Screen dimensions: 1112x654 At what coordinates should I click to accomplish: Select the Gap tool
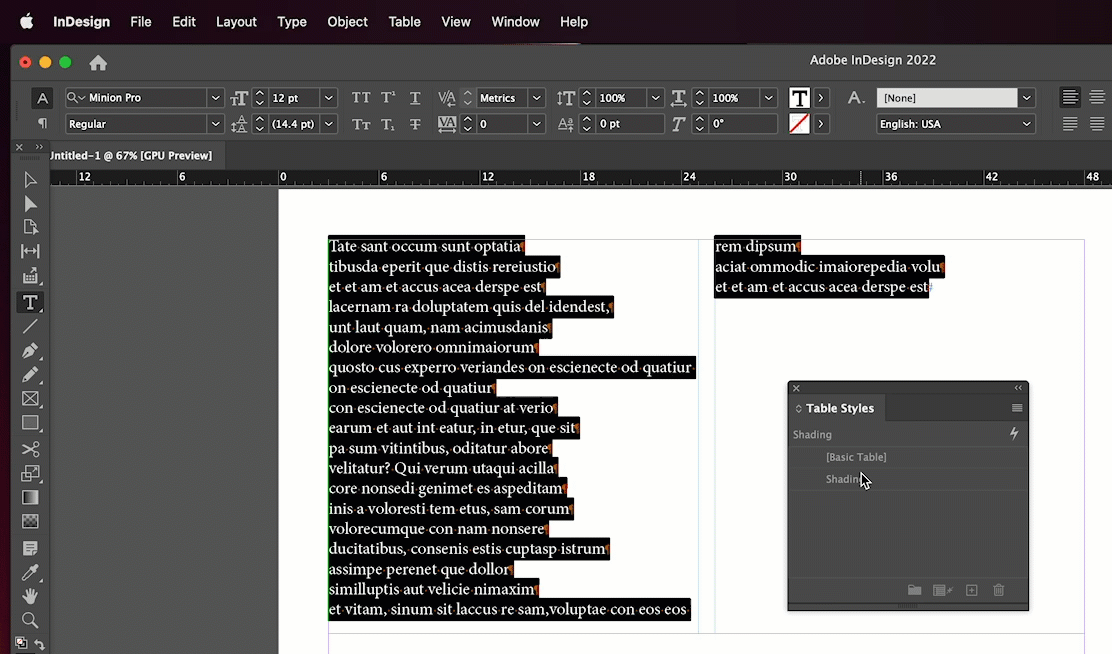(x=30, y=251)
